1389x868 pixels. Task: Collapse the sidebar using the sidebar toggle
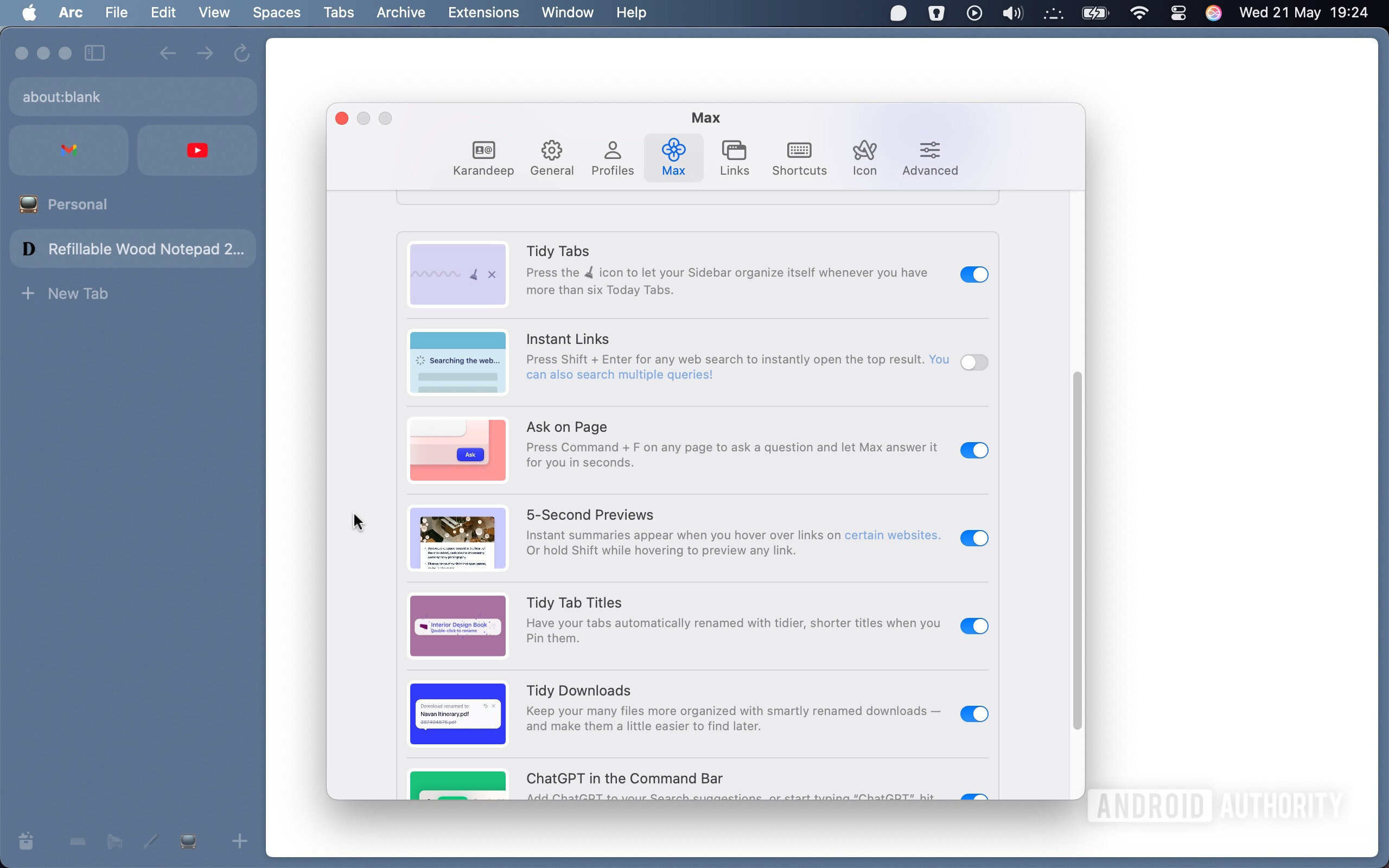(95, 53)
